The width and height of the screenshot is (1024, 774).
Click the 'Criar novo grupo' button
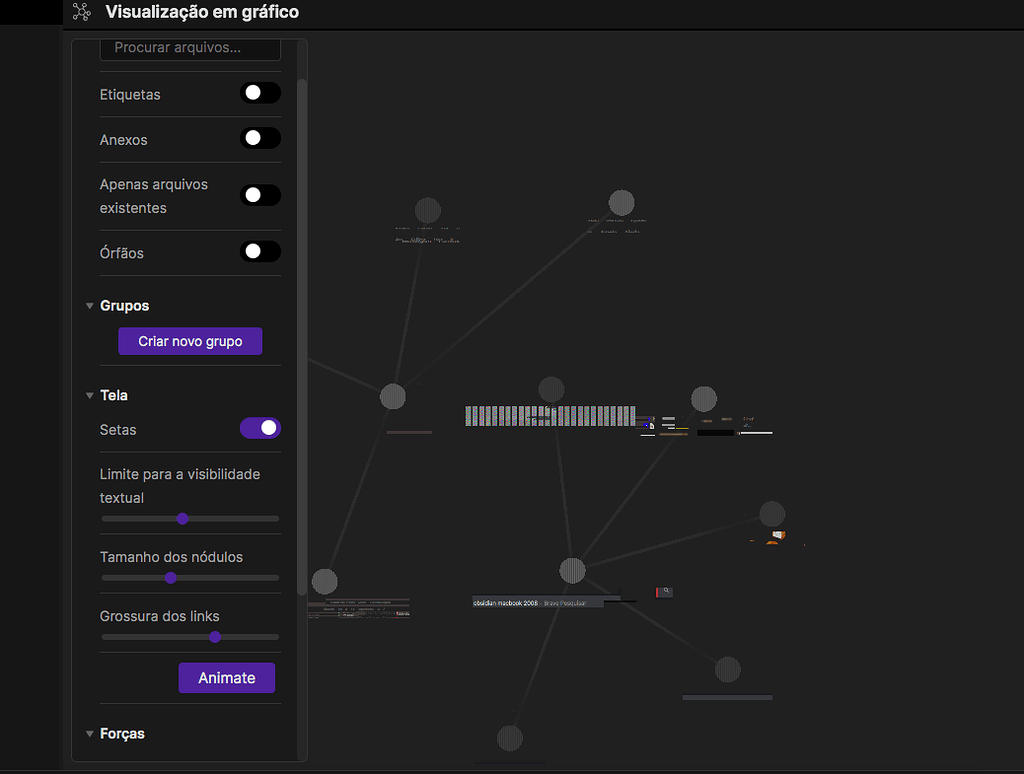tap(190, 341)
